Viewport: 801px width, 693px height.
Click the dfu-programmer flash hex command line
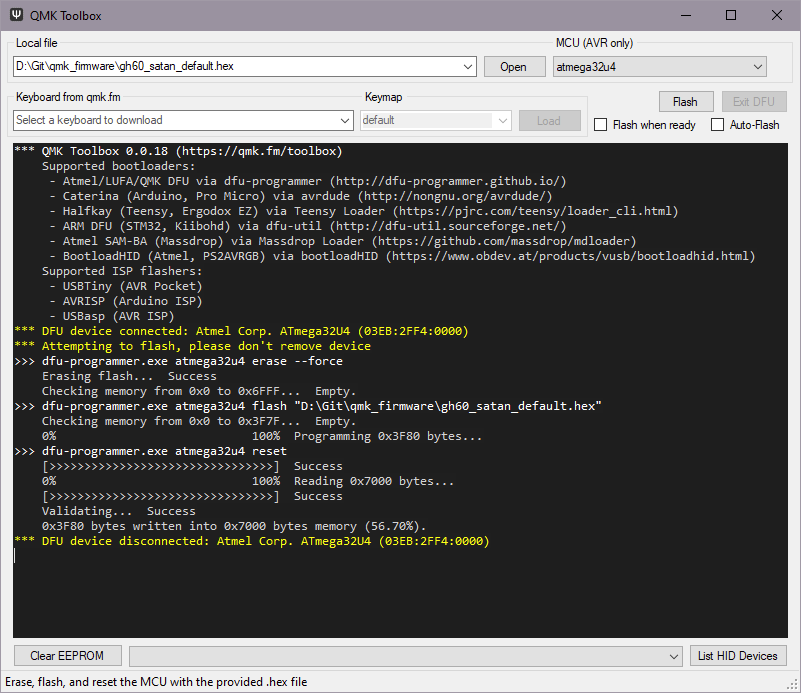tap(308, 406)
